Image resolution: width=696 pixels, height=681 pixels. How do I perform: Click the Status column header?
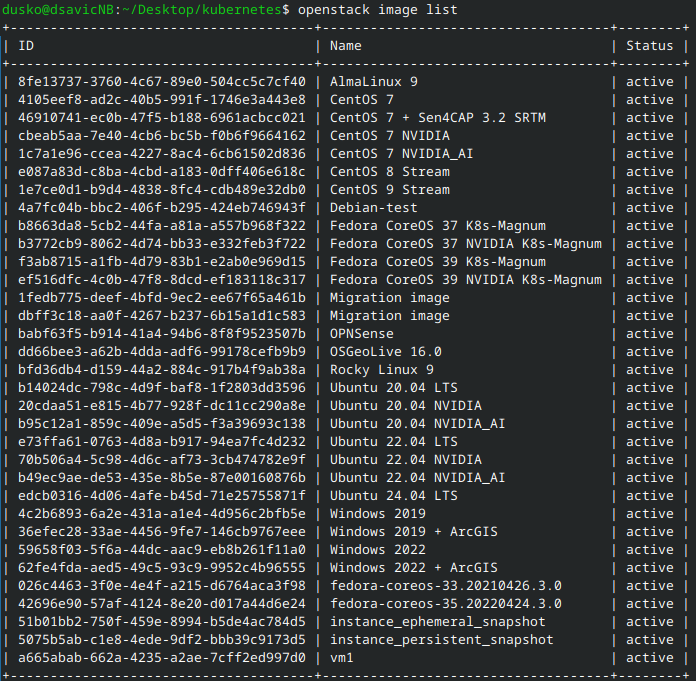[x=650, y=46]
